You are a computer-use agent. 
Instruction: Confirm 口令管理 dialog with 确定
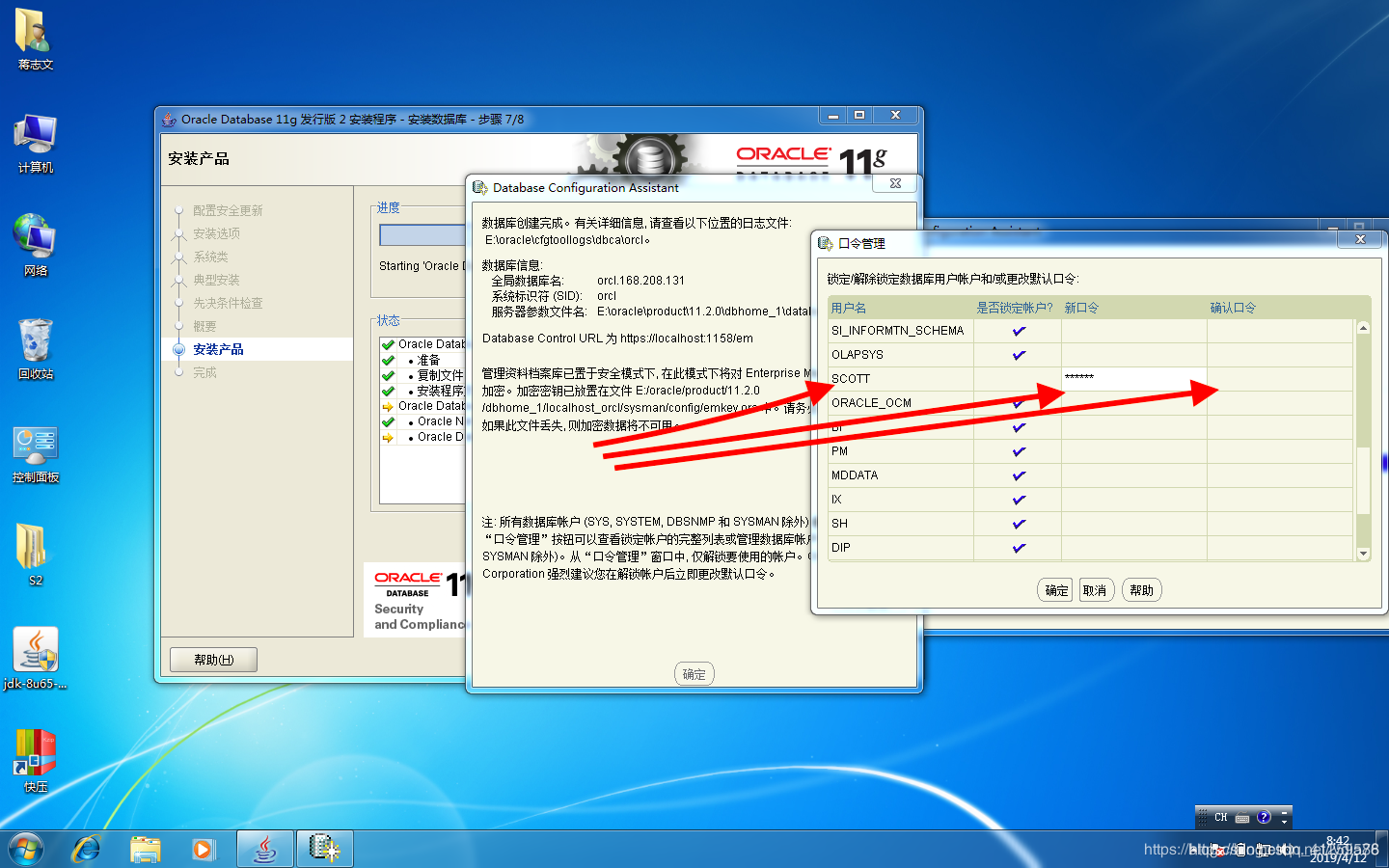[x=1056, y=590]
